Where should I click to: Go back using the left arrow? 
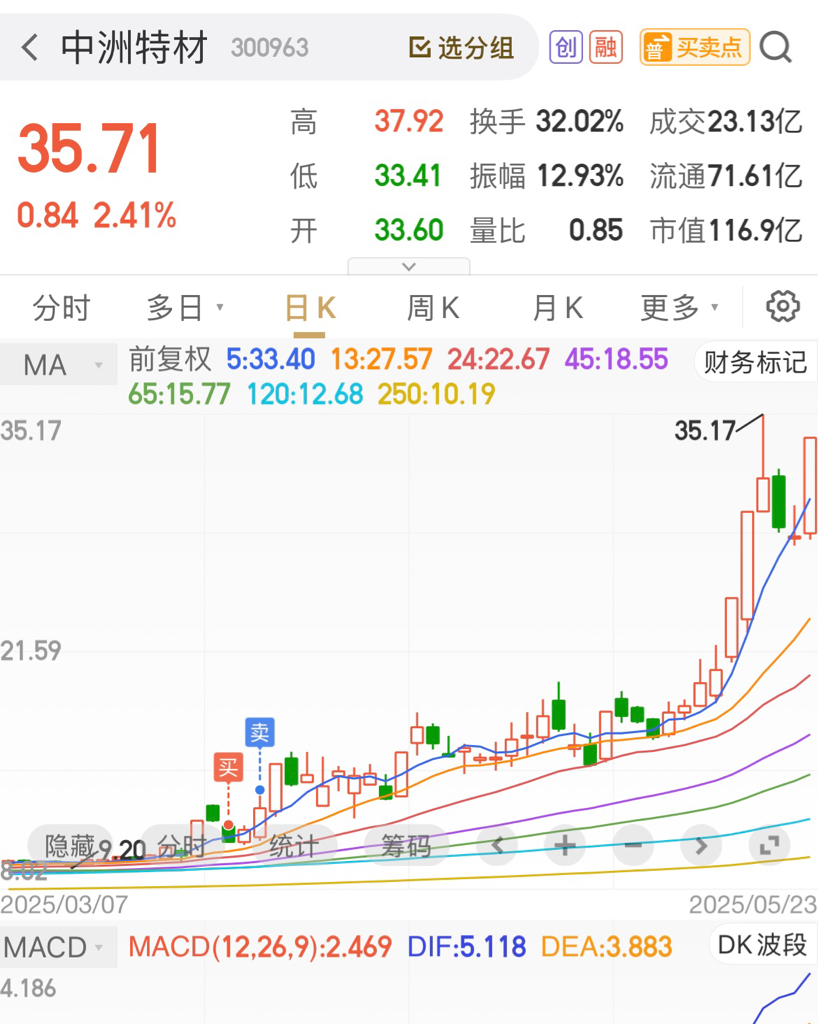29,48
